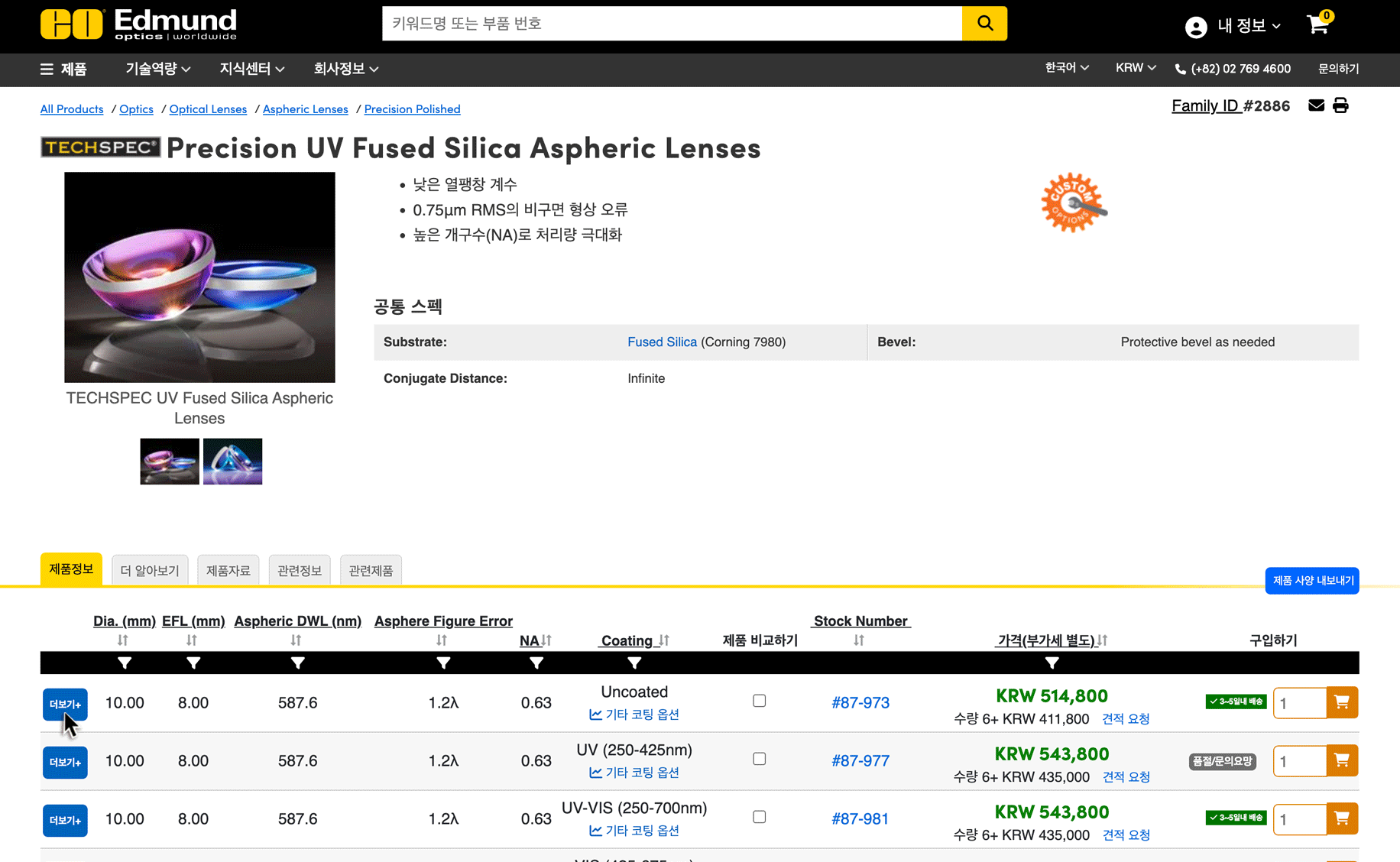
Task: Check compare box for #87-981
Action: pos(759,817)
